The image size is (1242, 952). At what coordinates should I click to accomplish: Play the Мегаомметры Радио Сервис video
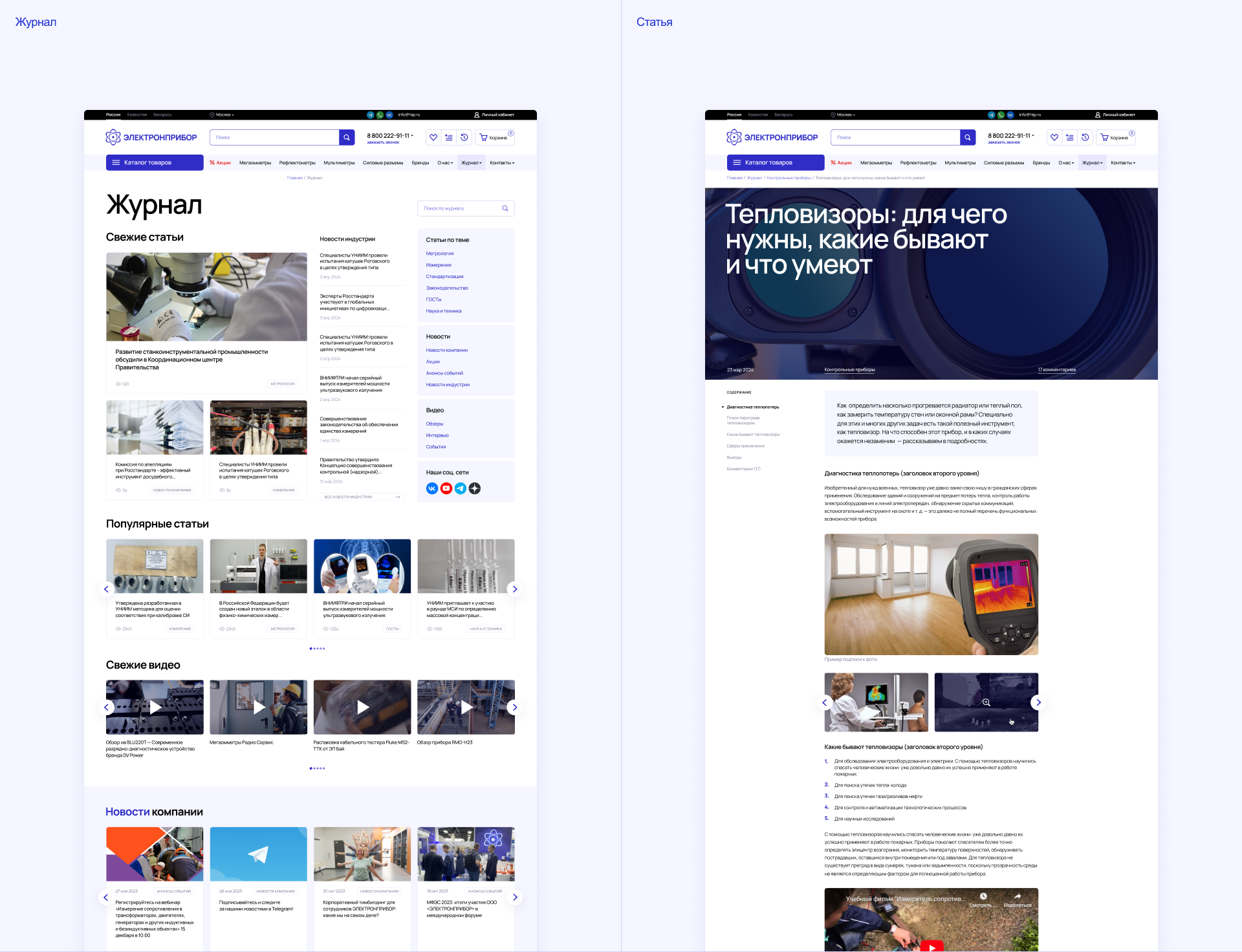[x=259, y=708]
